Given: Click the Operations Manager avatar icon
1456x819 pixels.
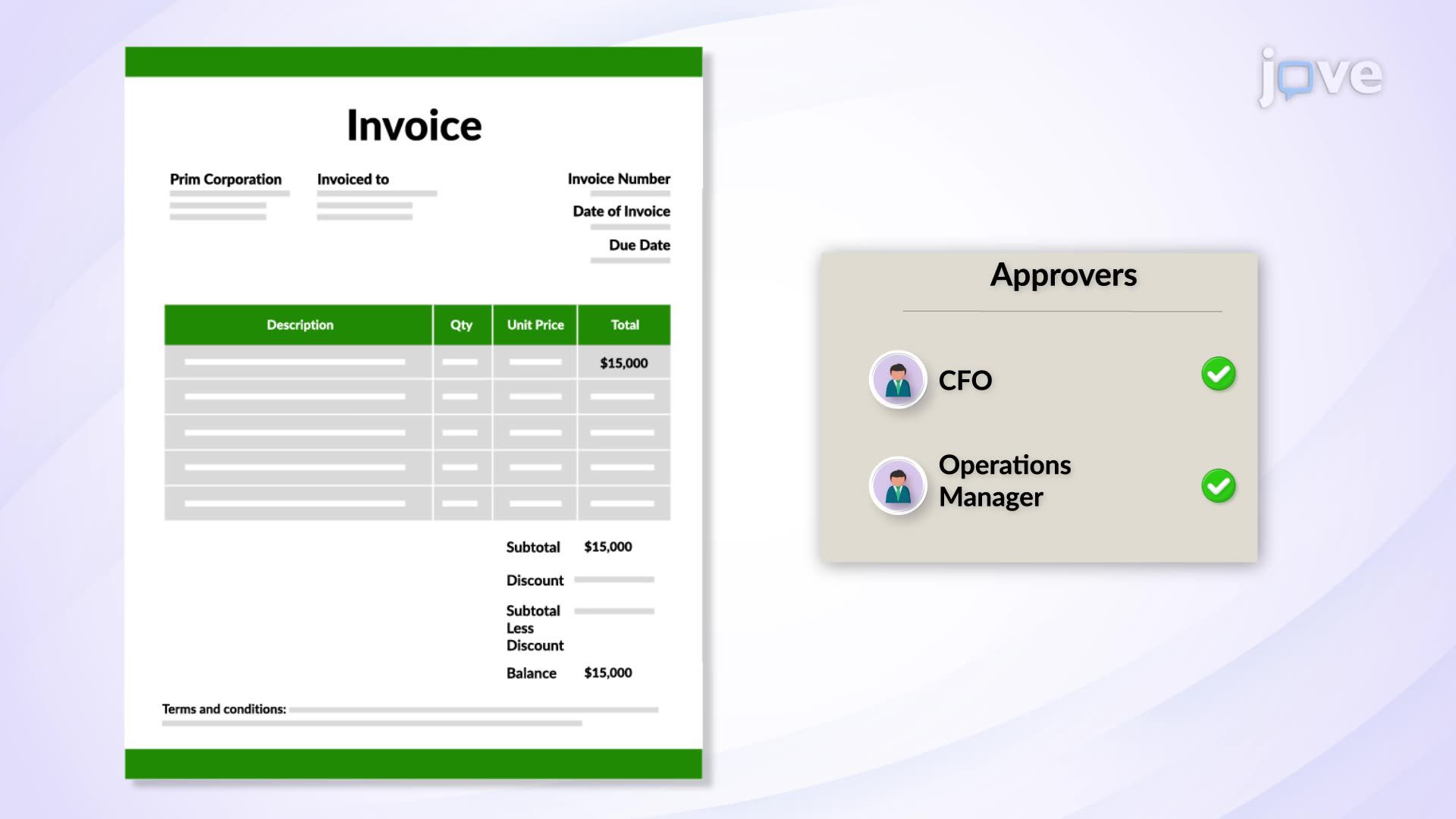Looking at the screenshot, I should click(898, 485).
